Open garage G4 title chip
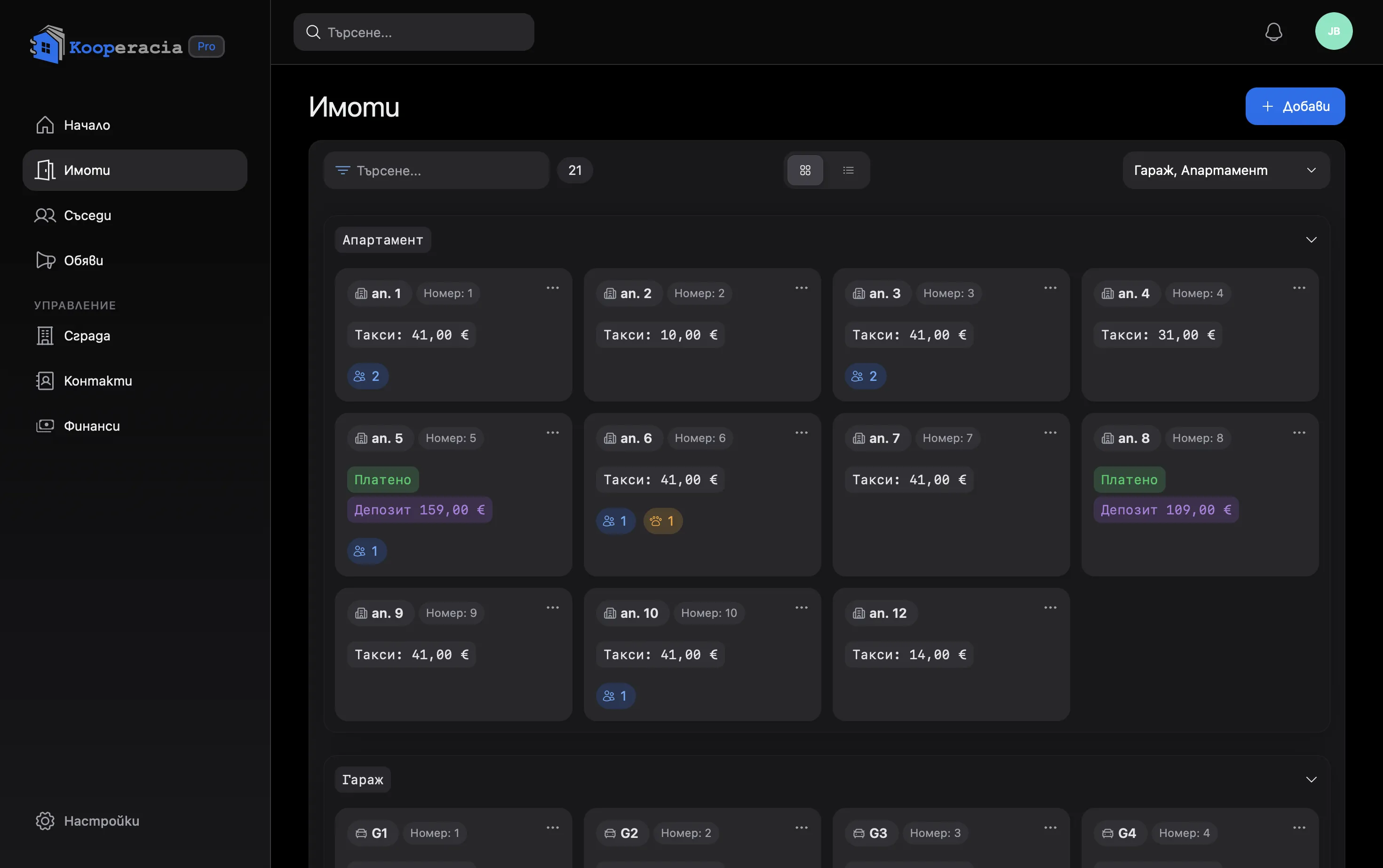Viewport: 1383px width, 868px height. [x=1120, y=833]
